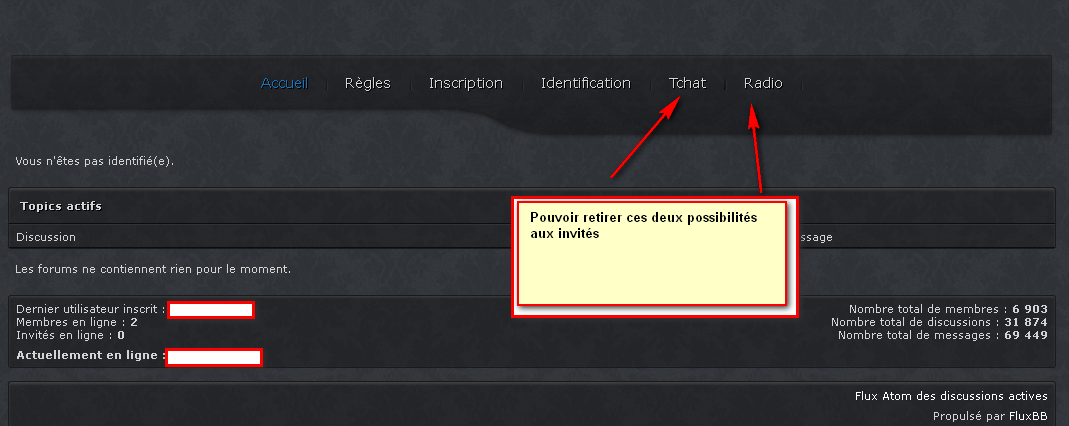
Task: Click the redacted currently online user name
Action: pos(214,357)
